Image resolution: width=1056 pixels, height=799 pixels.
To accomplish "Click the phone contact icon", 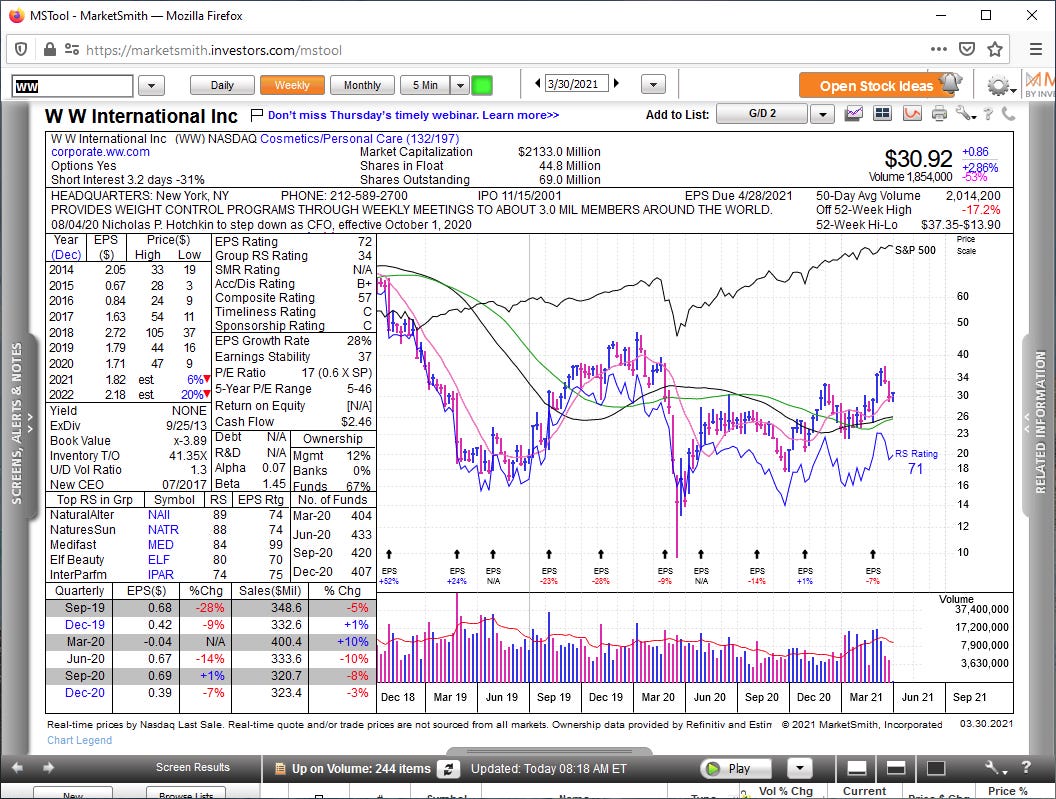I will 1008,114.
